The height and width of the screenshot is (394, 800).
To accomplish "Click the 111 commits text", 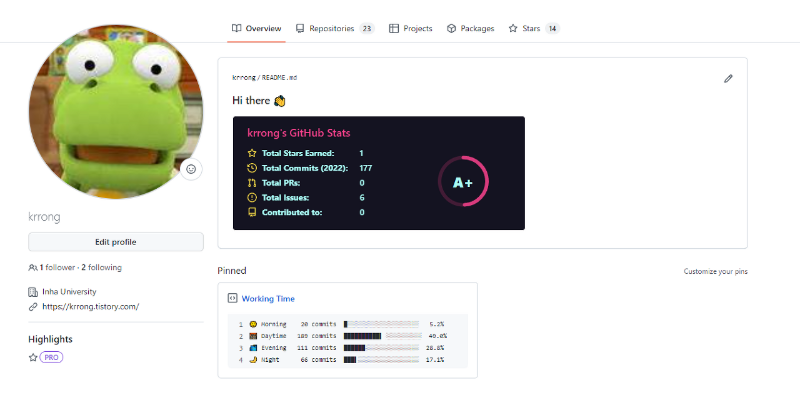I will [317, 348].
